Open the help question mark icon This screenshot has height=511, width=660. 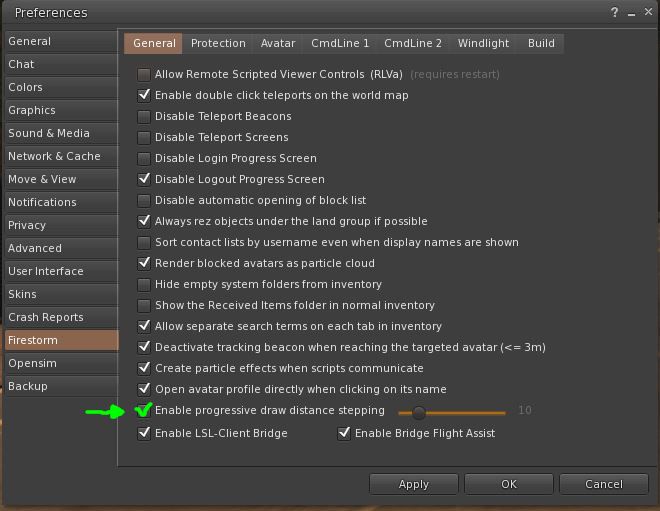(x=614, y=12)
